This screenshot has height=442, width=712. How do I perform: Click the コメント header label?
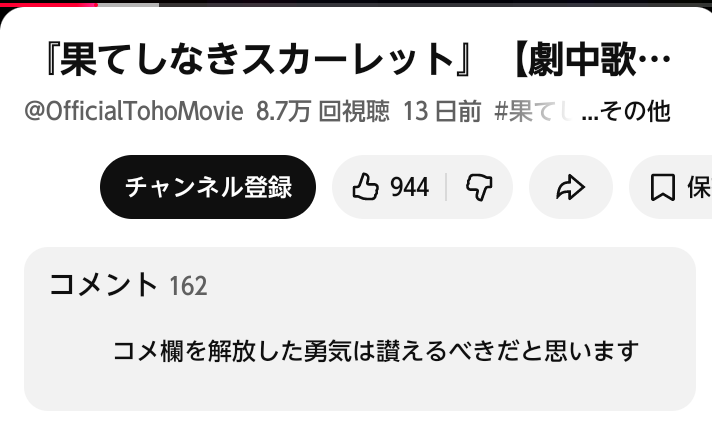tap(103, 285)
